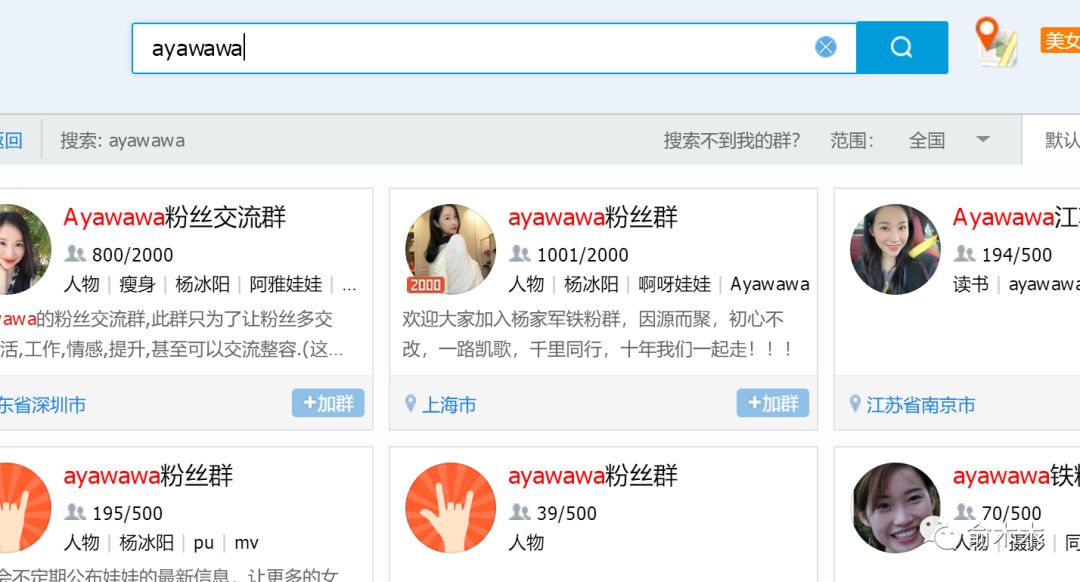Viewport: 1080px width, 582px height.
Task: Select the 读书 tag
Action: [971, 284]
